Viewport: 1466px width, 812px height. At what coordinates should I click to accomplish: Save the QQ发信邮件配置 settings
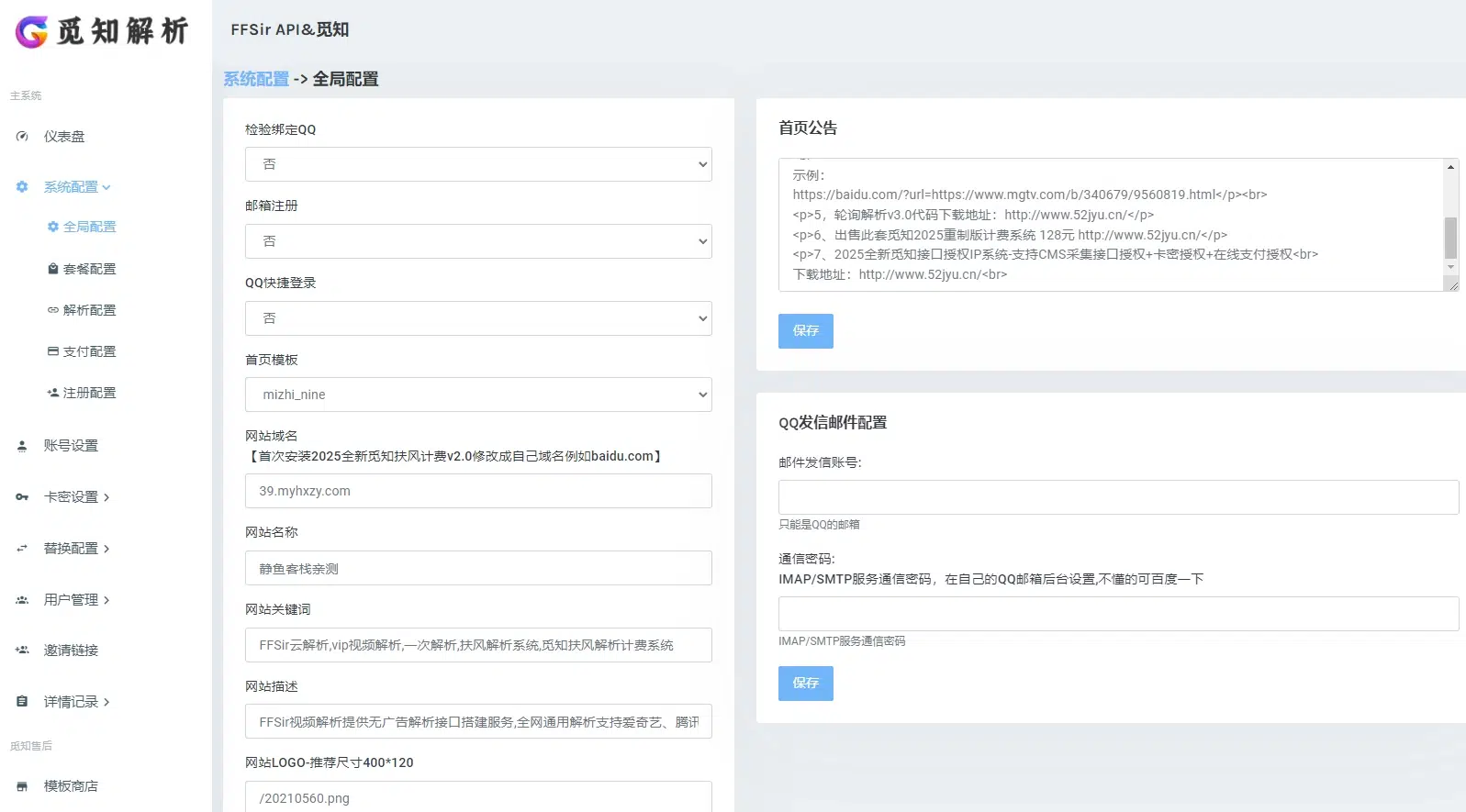(806, 684)
